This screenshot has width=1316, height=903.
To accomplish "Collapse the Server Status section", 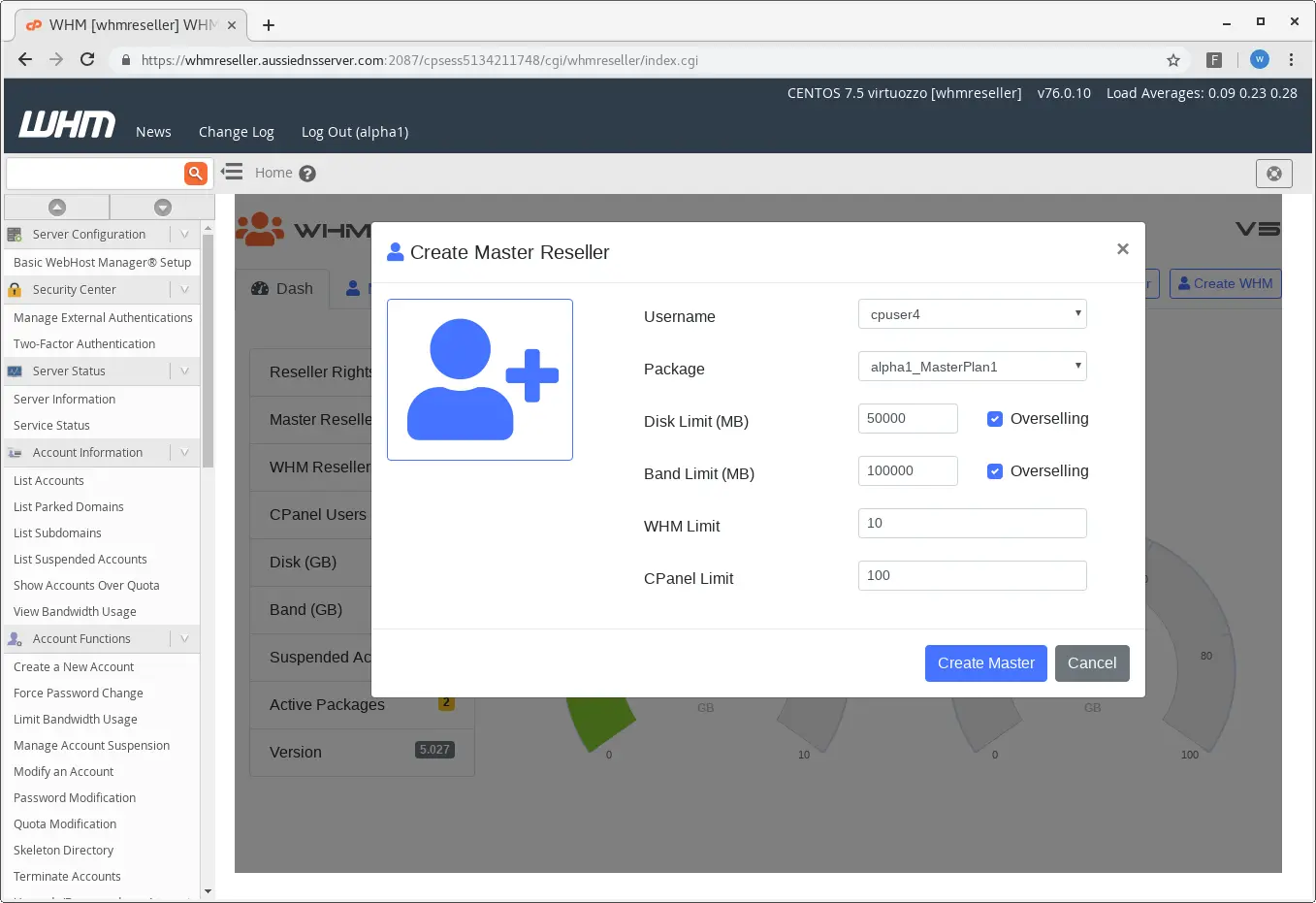I will [184, 371].
